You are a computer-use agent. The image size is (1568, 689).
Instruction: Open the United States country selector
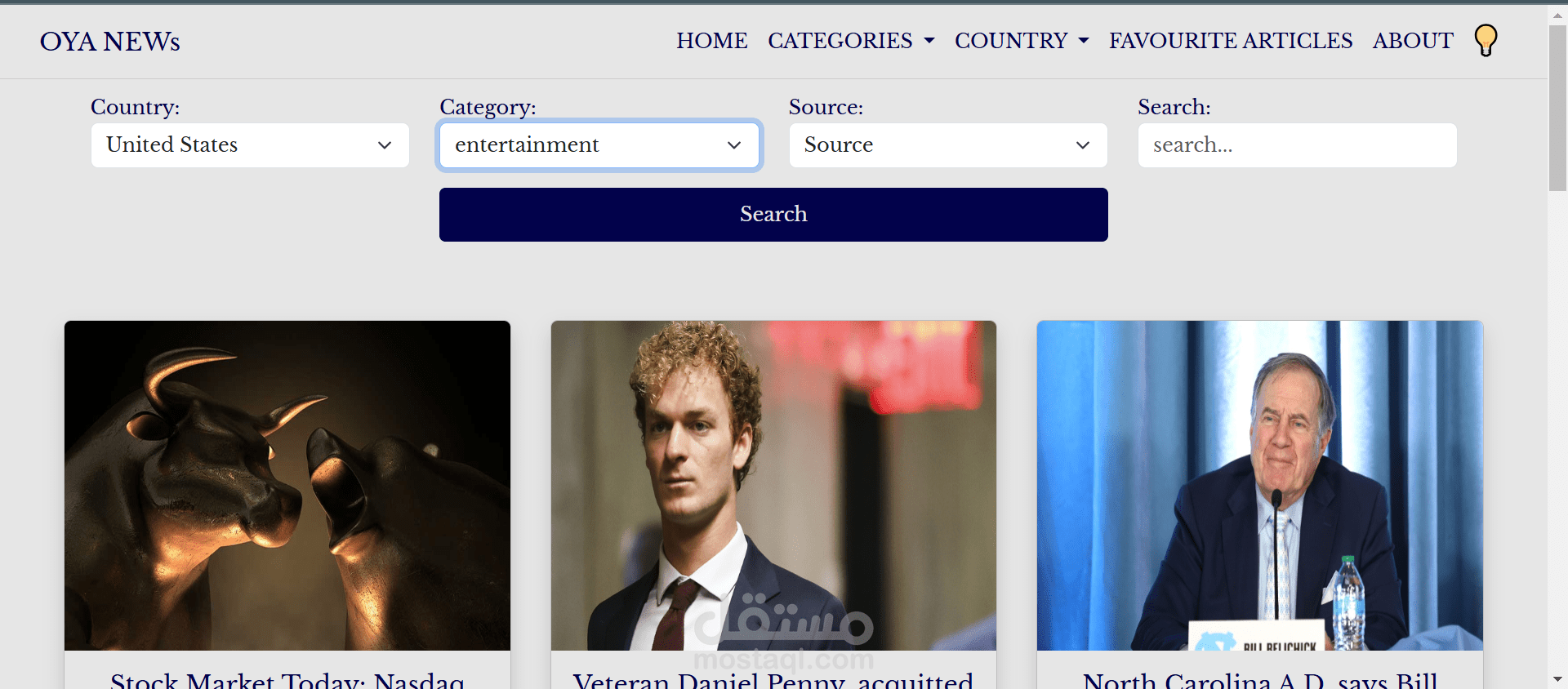pos(250,145)
